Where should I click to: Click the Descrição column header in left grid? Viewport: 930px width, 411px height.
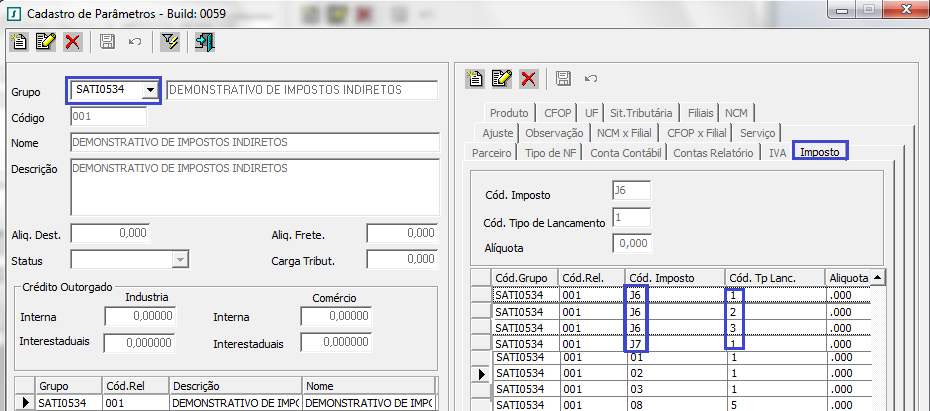point(235,386)
